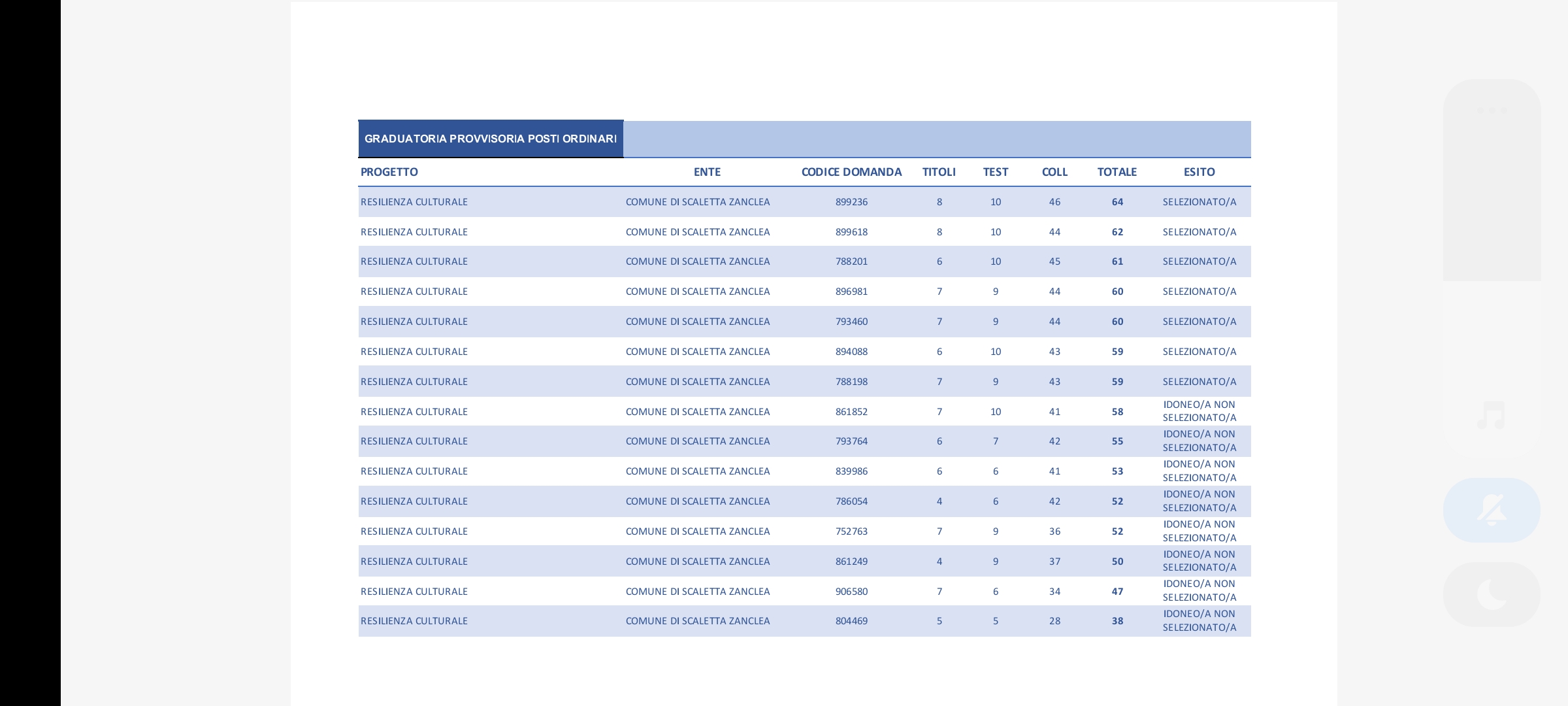Enable Do Not Disturb moon button
This screenshot has width=1568, height=706.
pyautogui.click(x=1492, y=594)
